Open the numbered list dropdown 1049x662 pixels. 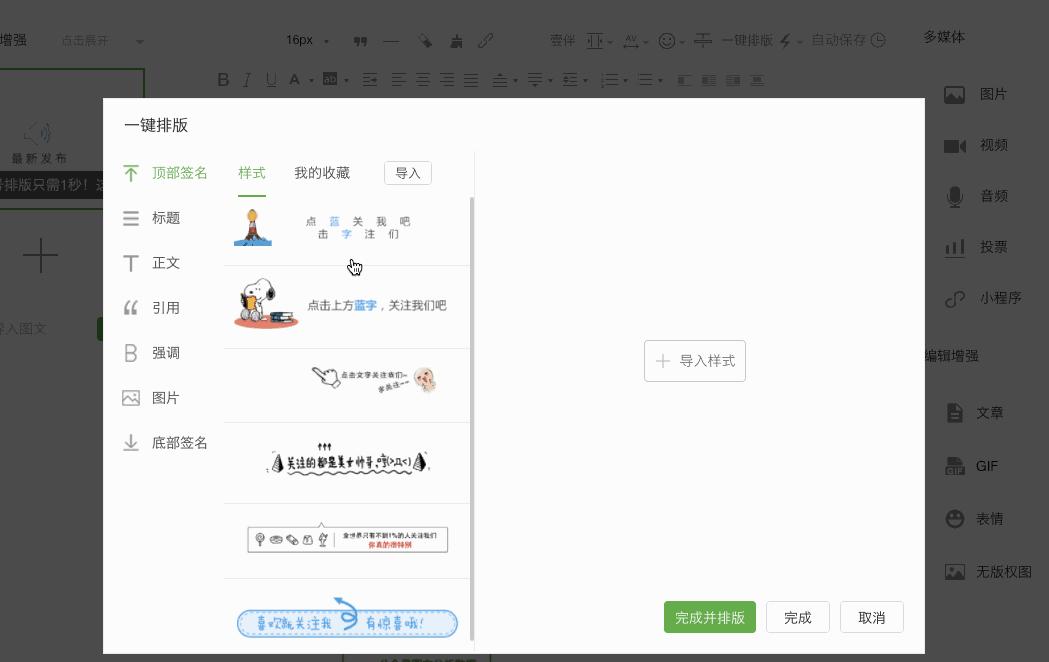point(613,80)
